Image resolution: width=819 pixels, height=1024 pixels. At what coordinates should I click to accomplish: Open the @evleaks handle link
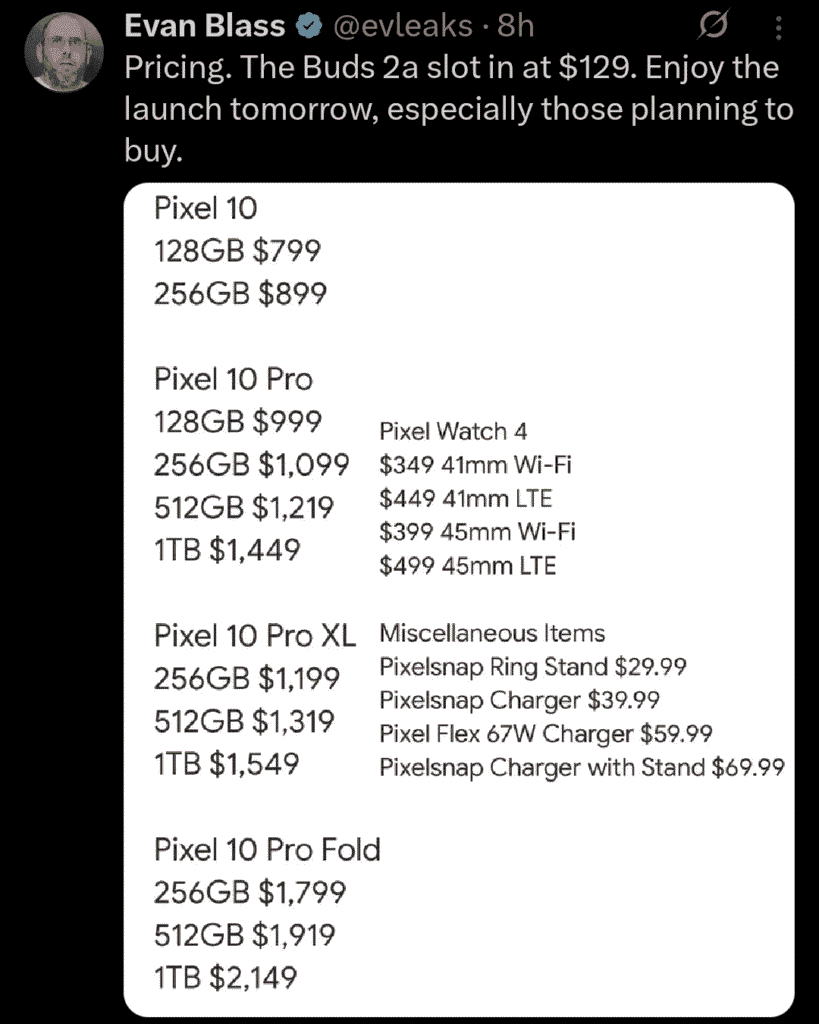point(403,26)
